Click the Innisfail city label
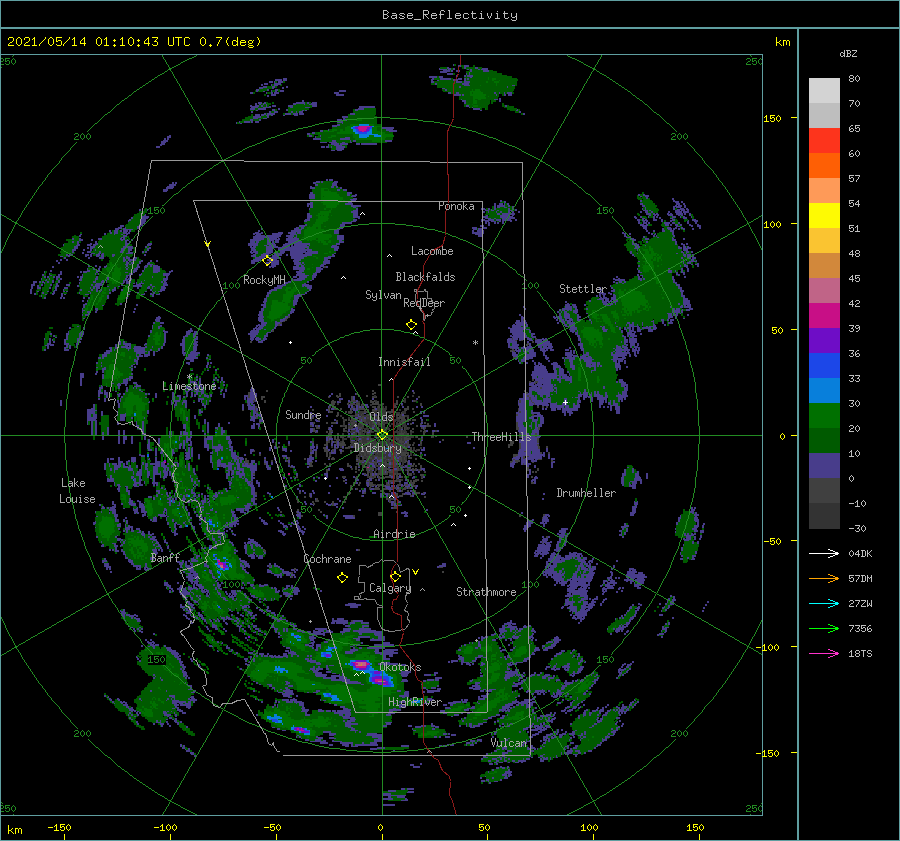This screenshot has height=841, width=900. [x=404, y=362]
